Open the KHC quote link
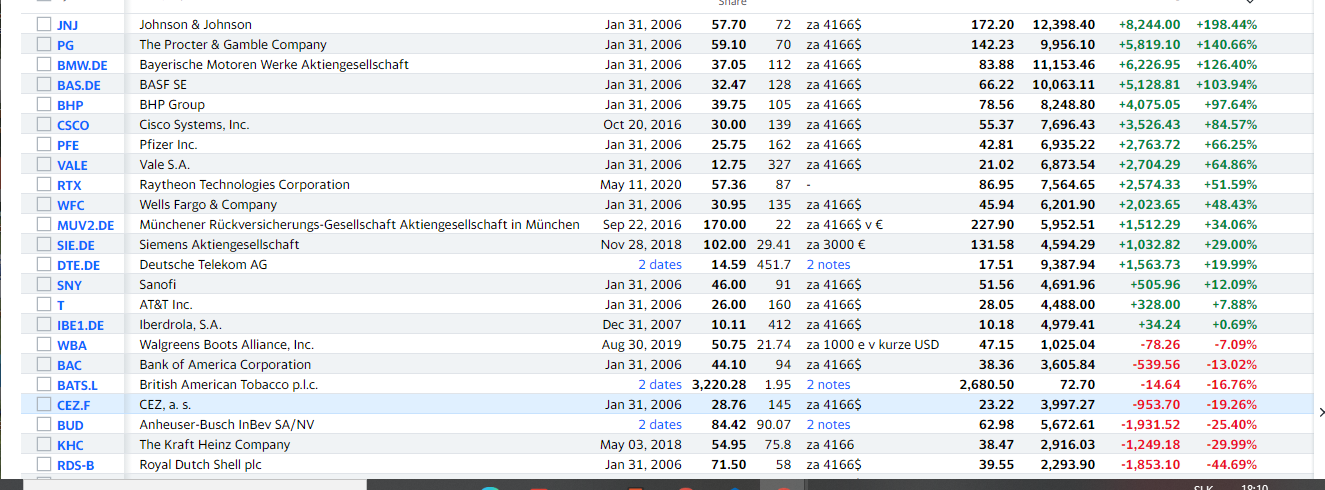Image resolution: width=1325 pixels, height=490 pixels. (x=70, y=445)
